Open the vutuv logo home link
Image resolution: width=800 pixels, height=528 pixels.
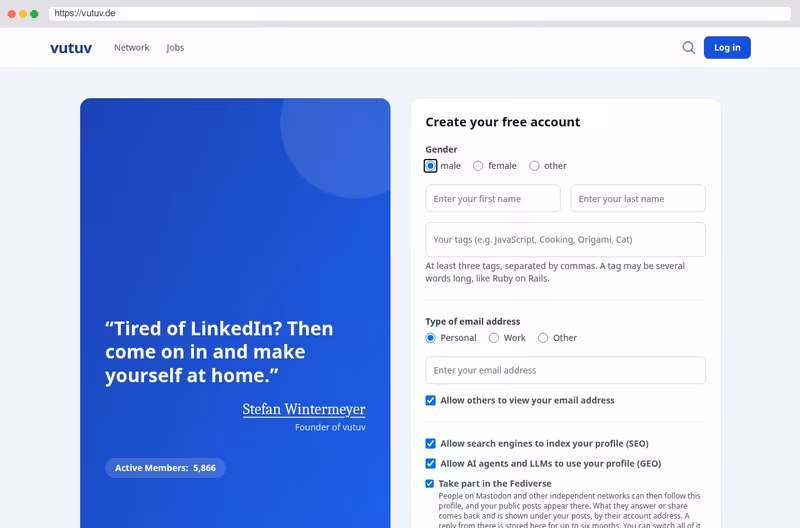[x=71, y=48]
